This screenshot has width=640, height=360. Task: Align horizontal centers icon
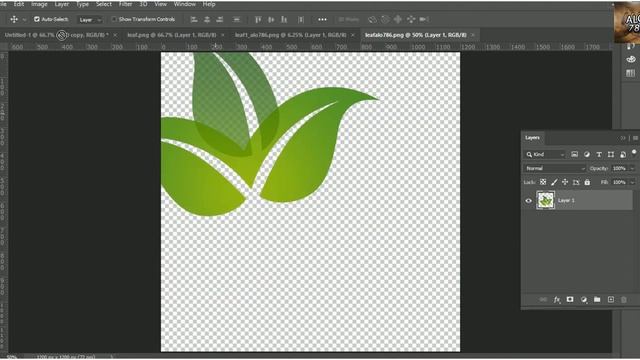pyautogui.click(x=207, y=19)
